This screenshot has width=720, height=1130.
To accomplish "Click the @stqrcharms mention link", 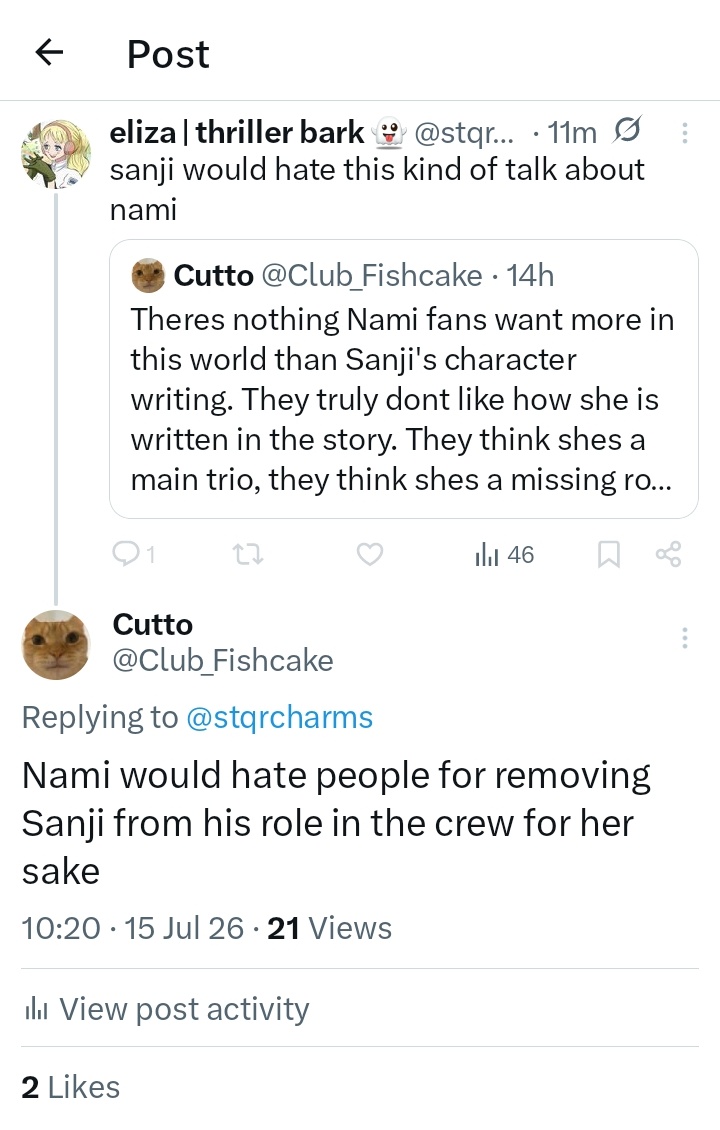I will 280,717.
